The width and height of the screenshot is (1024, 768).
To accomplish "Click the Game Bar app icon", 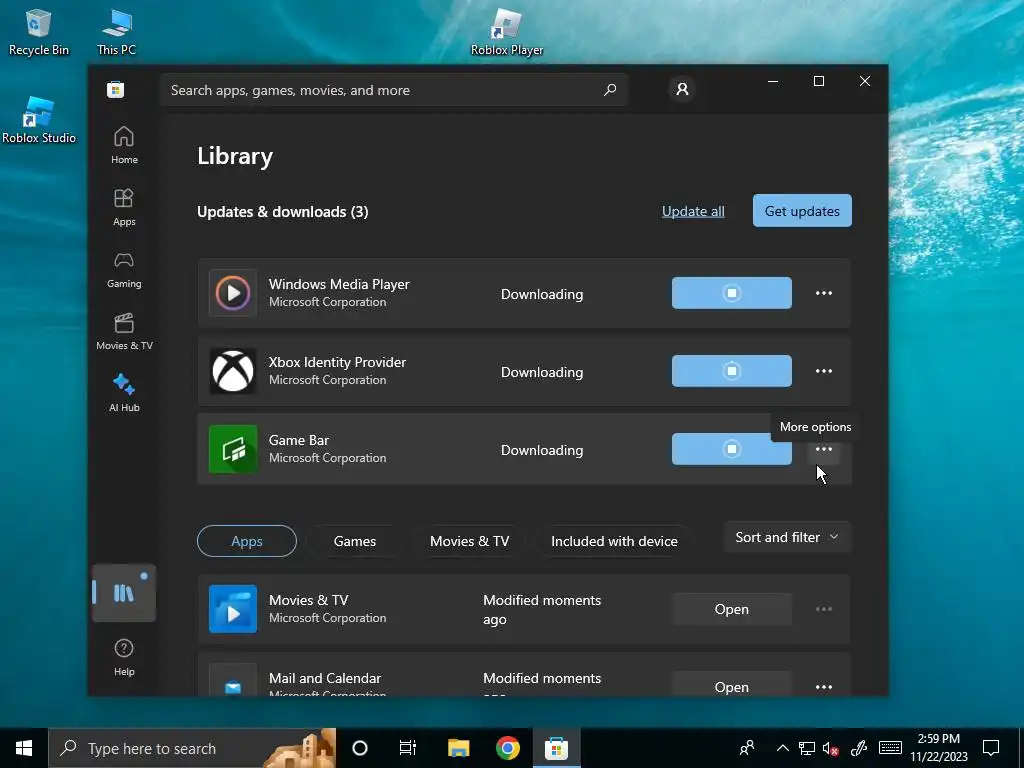I will coord(232,449).
